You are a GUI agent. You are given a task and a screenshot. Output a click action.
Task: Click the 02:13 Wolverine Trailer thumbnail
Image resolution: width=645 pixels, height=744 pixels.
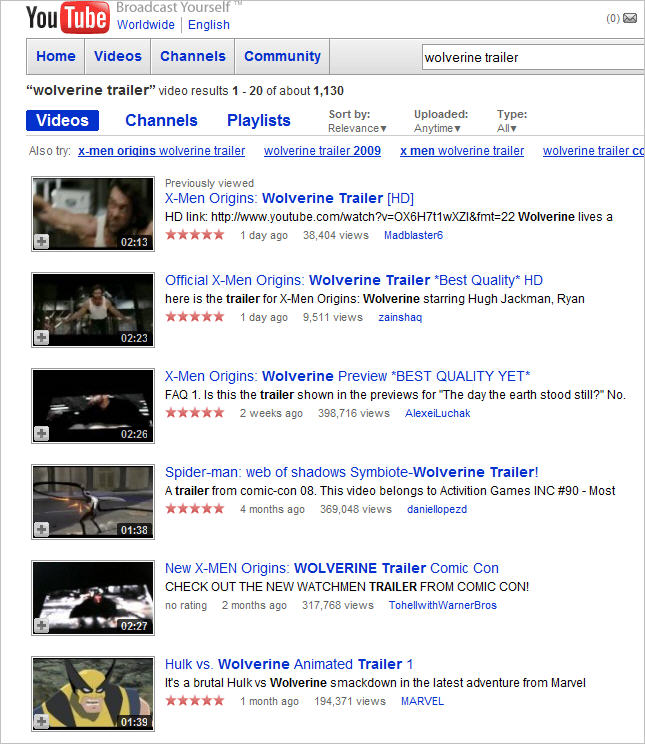point(93,214)
